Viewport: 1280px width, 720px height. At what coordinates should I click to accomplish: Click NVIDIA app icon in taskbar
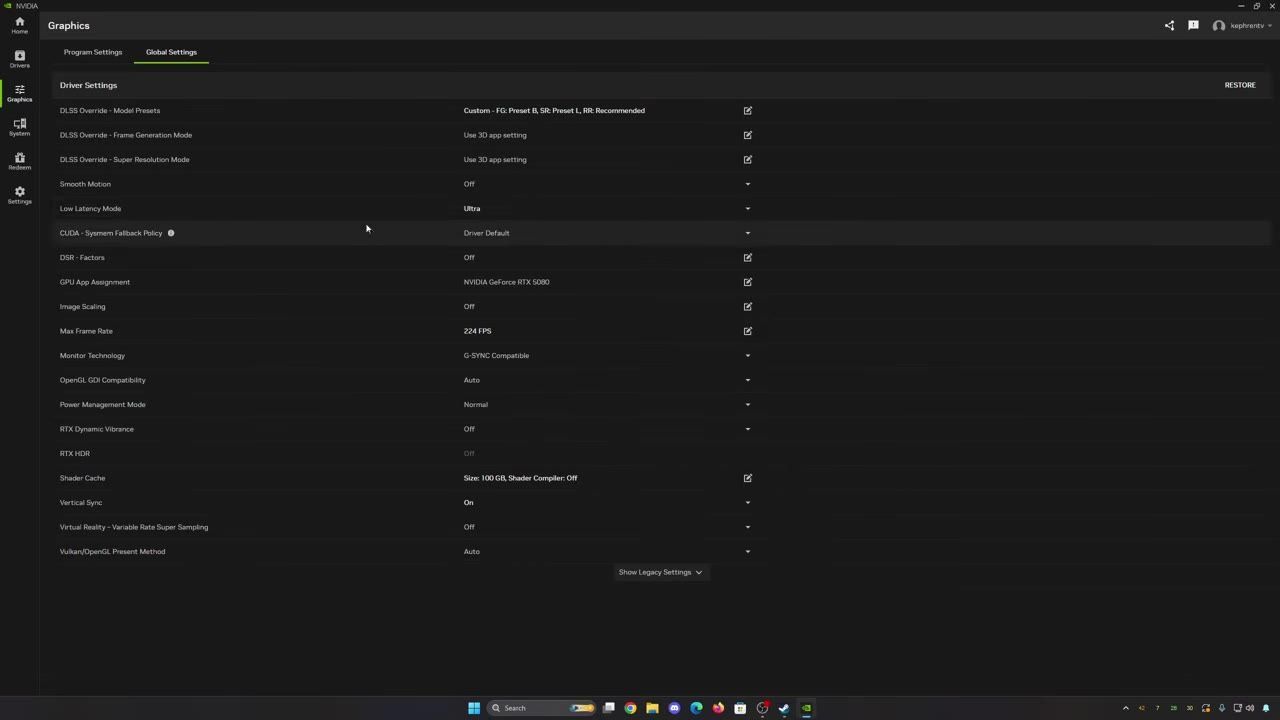click(x=806, y=708)
